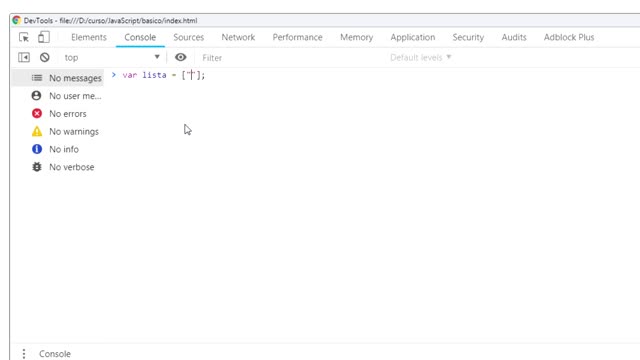This screenshot has height=360, width=640.
Task: Open the Adblock Plus tab
Action: click(x=569, y=37)
